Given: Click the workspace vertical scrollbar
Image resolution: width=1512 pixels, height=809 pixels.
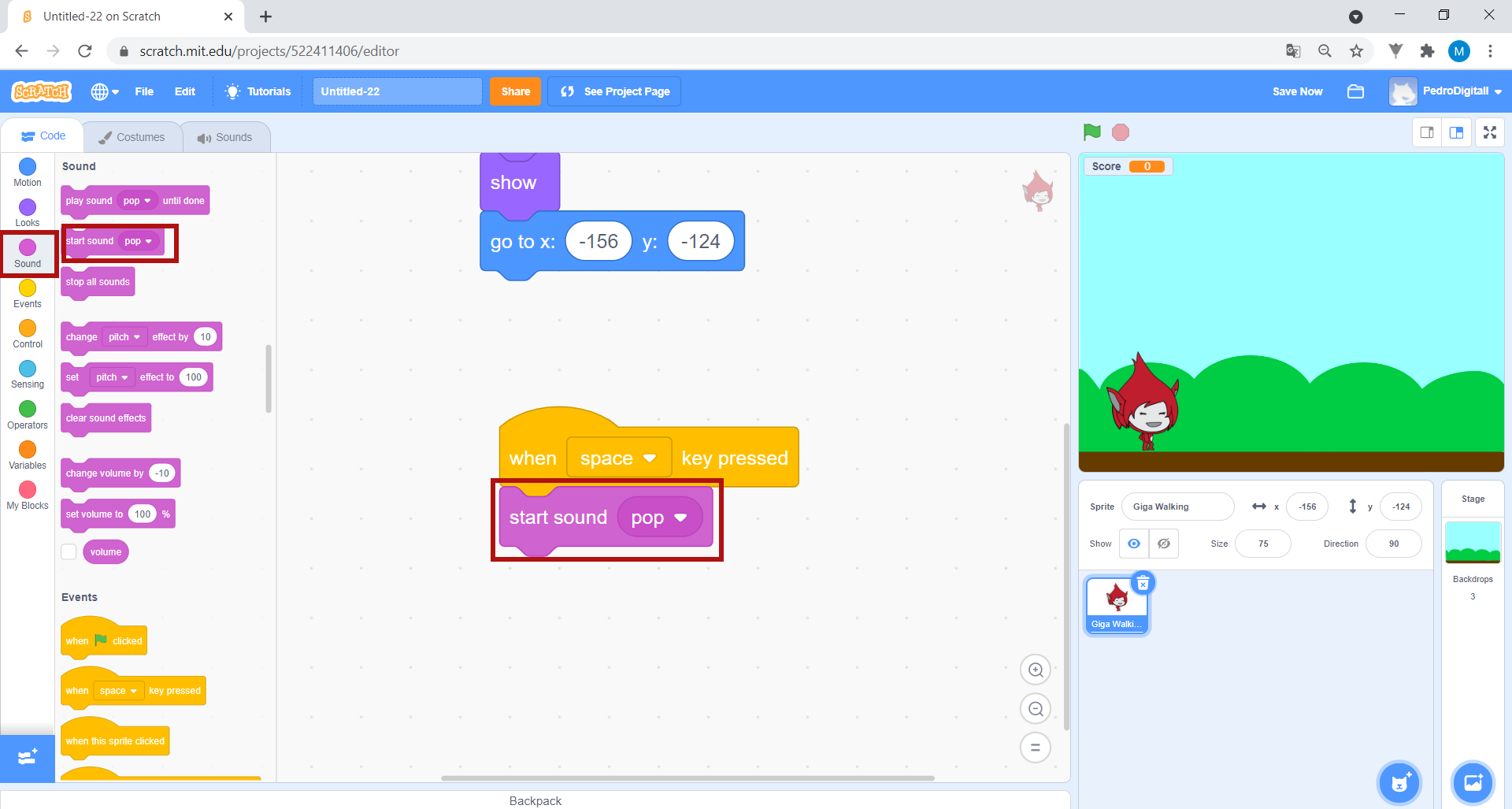Looking at the screenshot, I should 1066,577.
